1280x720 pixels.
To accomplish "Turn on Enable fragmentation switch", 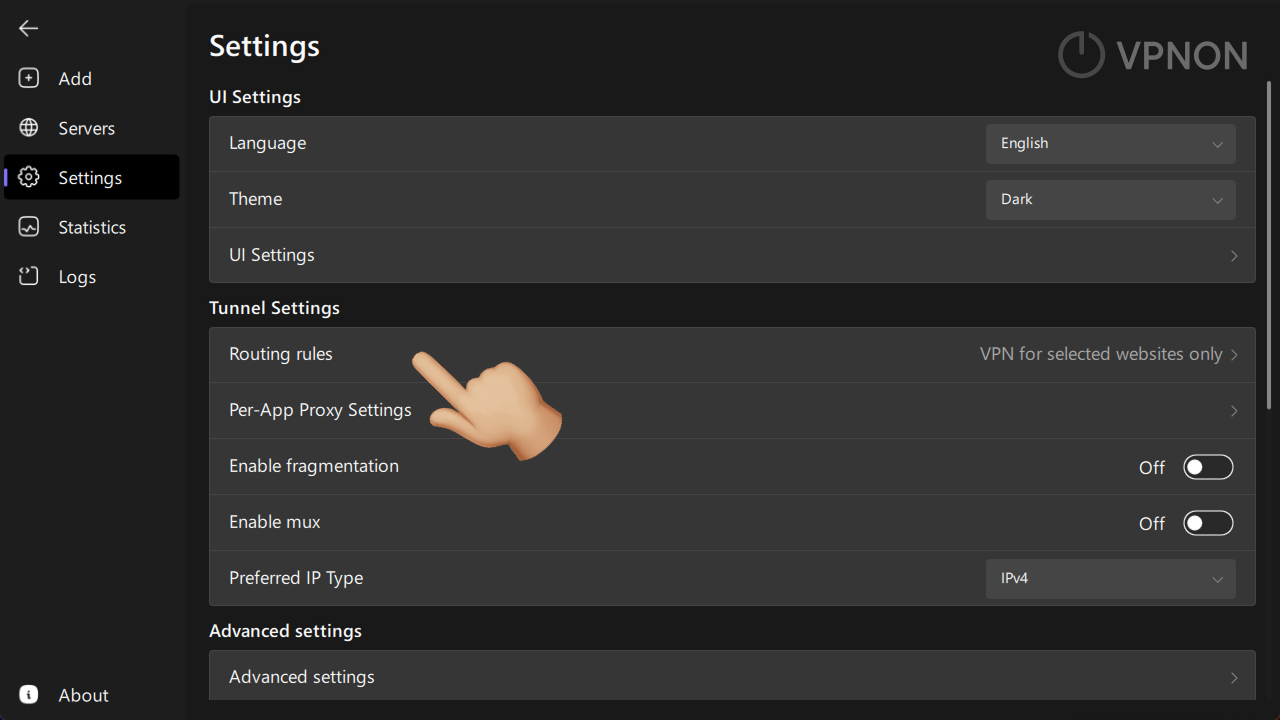I will 1208,466.
